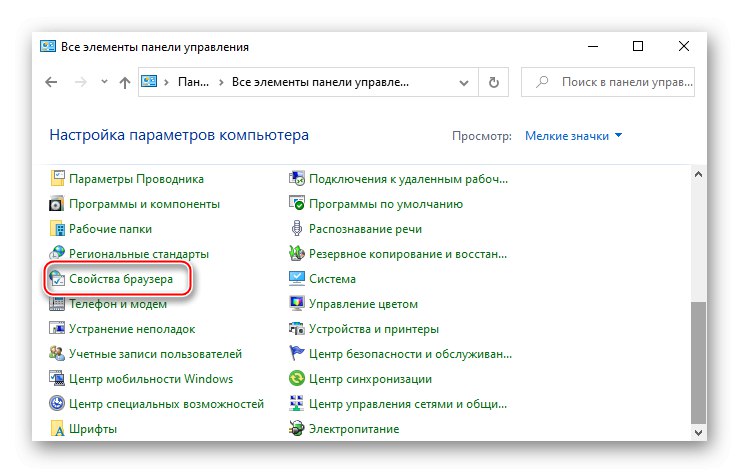Minimize the control panel window
The image size is (739, 473).
593,46
